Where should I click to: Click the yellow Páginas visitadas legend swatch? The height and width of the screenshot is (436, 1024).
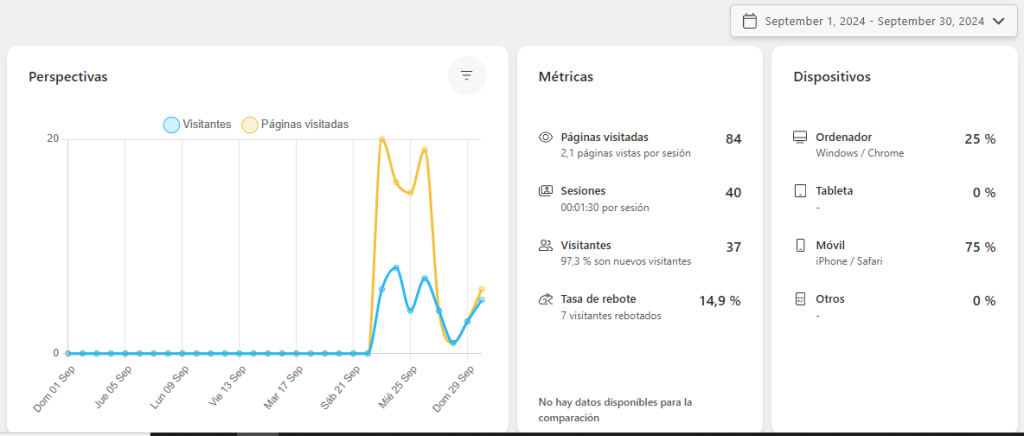coord(249,125)
